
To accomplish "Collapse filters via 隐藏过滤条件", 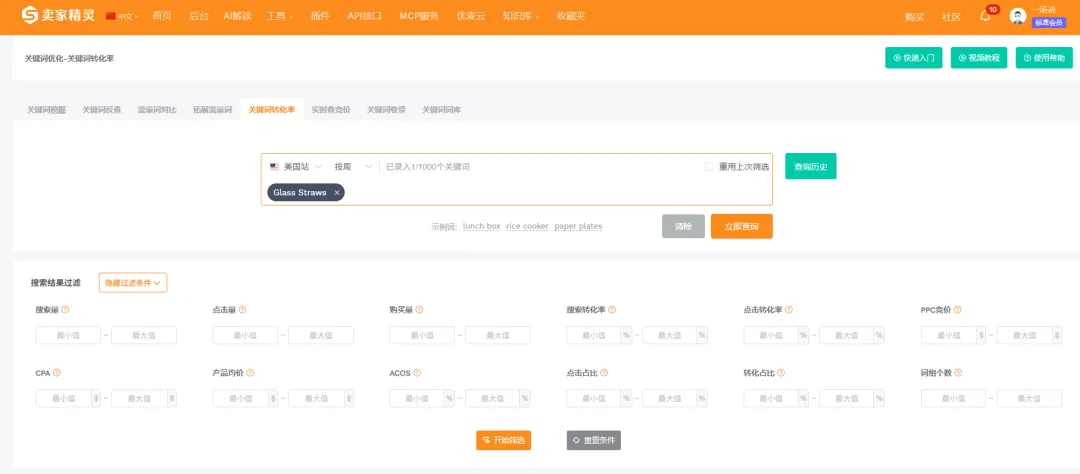I will (133, 282).
